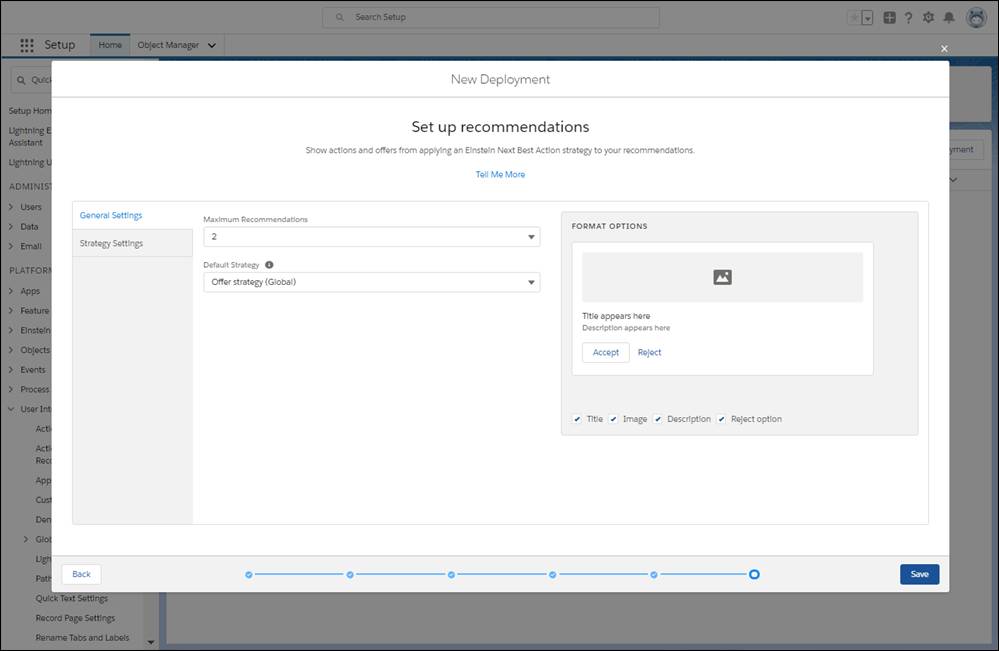This screenshot has height=651, width=999.
Task: Click the third progress step indicator
Action: [451, 575]
